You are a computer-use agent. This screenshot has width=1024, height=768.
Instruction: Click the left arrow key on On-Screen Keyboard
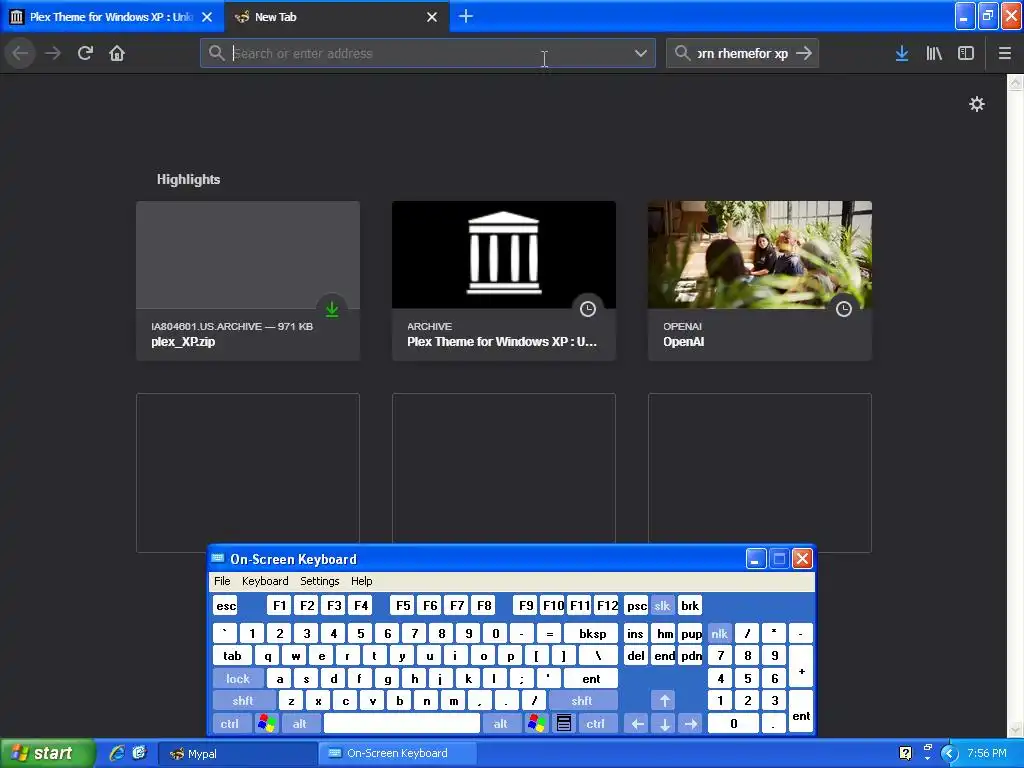637,724
